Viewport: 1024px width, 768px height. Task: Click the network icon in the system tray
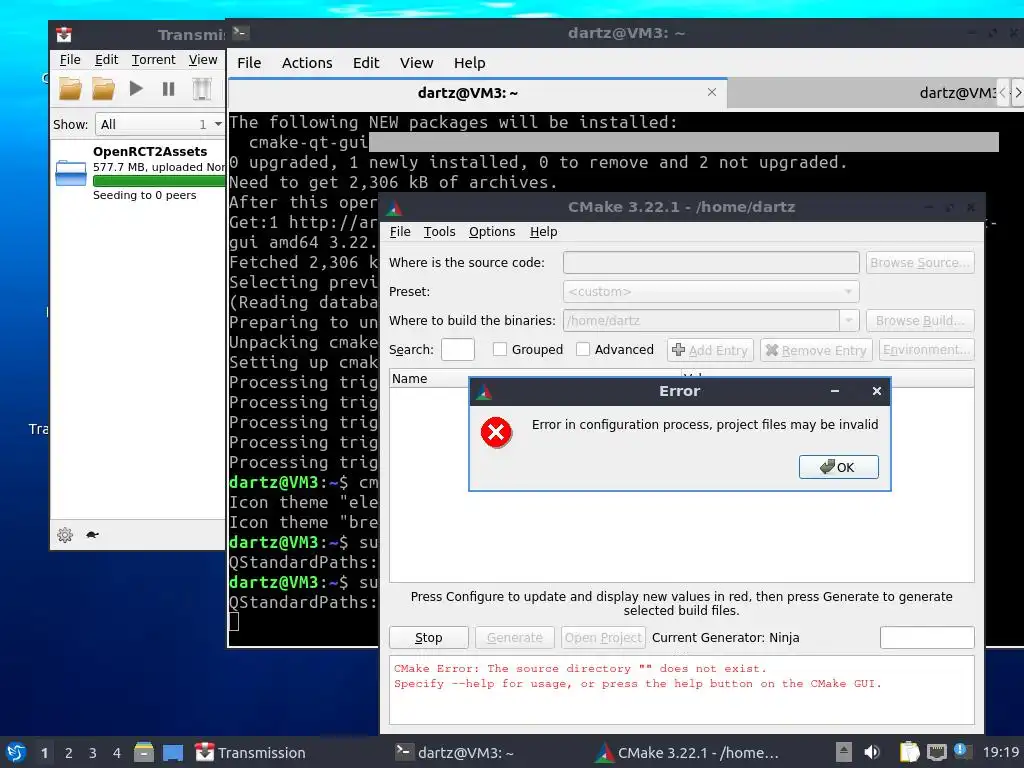[x=936, y=752]
